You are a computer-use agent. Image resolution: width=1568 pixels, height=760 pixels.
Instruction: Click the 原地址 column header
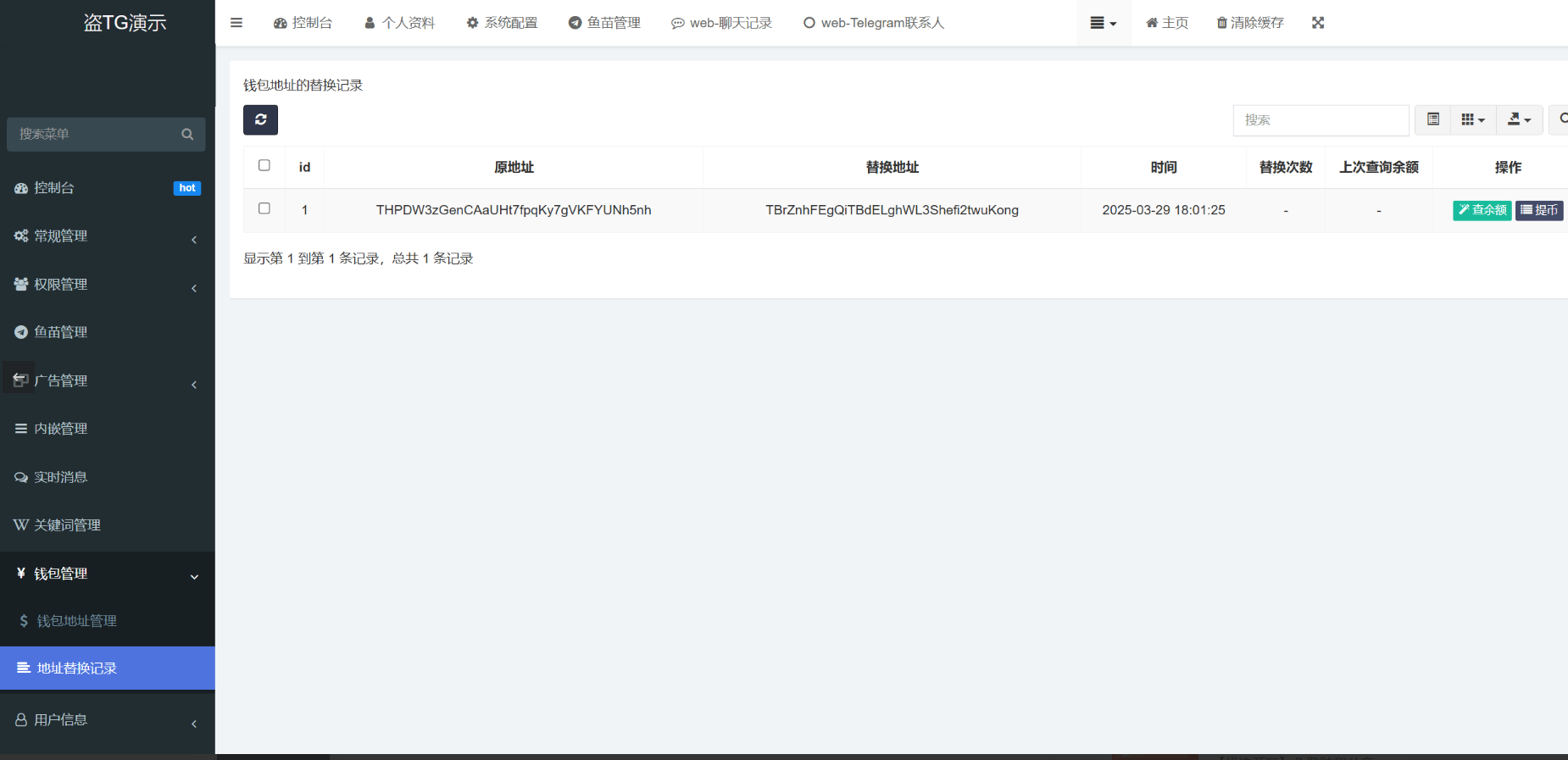tap(514, 168)
